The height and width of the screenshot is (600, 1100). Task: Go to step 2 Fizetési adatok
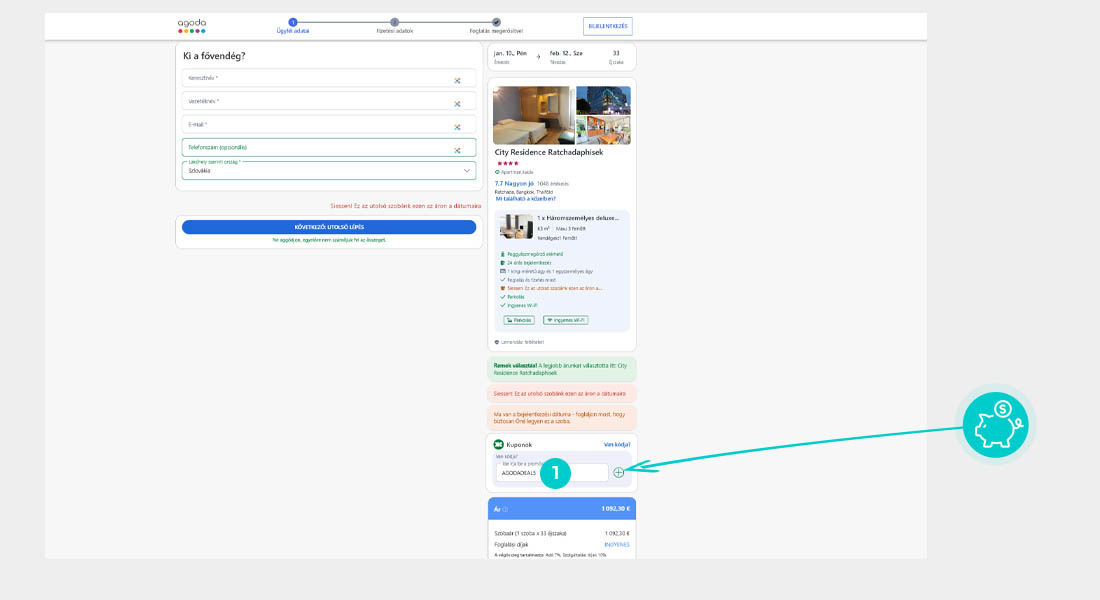pyautogui.click(x=394, y=22)
